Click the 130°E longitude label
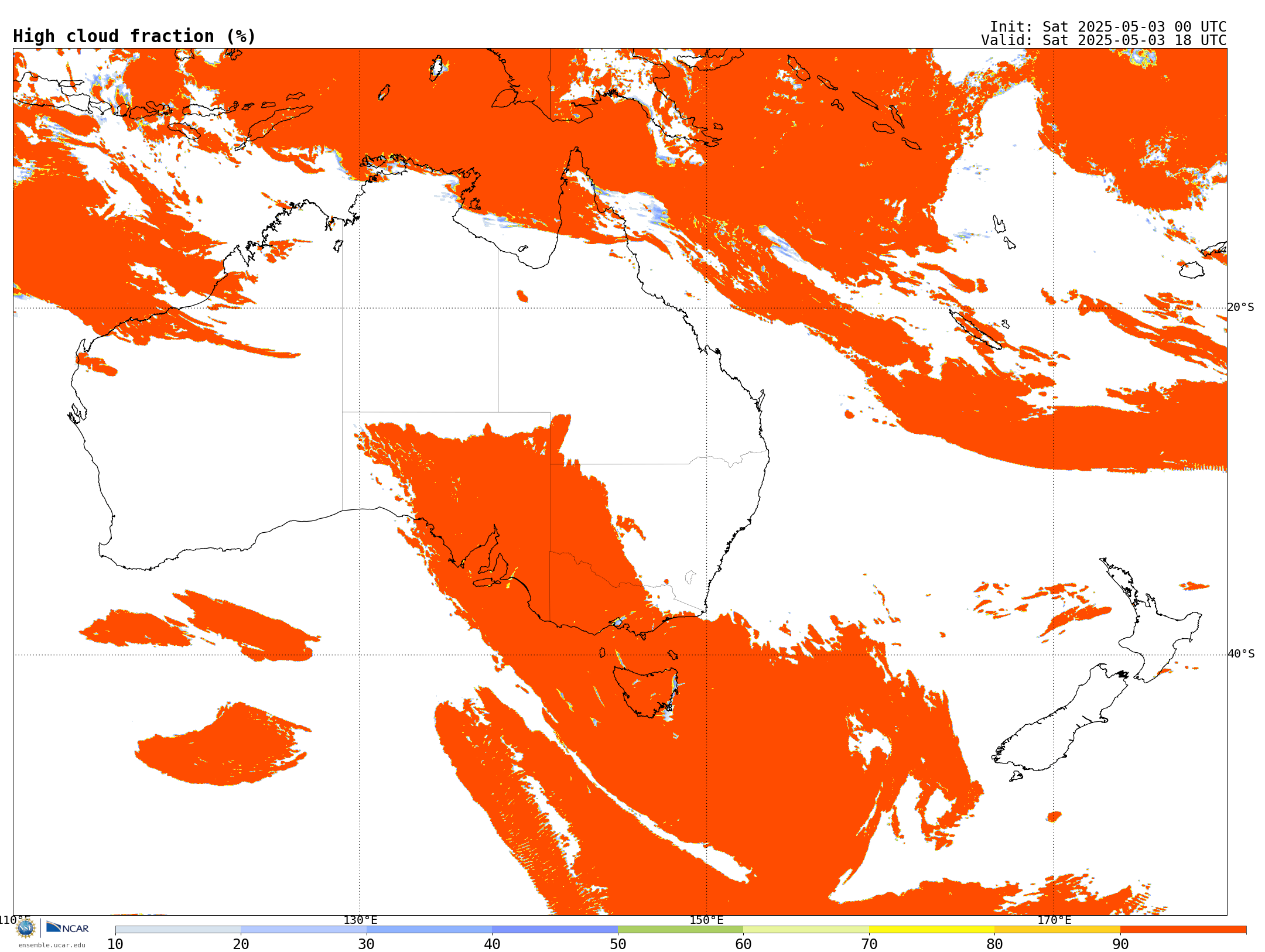1265x952 pixels. coord(360,920)
